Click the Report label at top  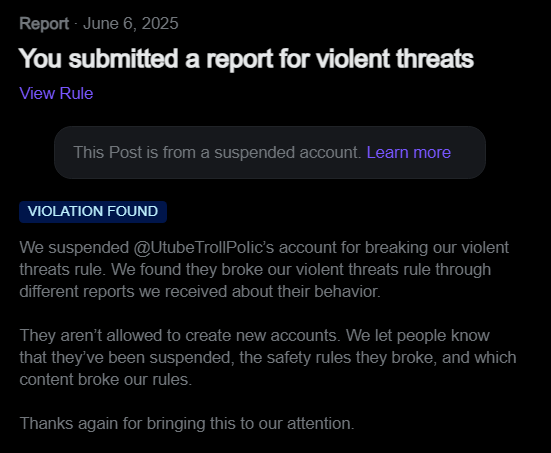point(44,24)
